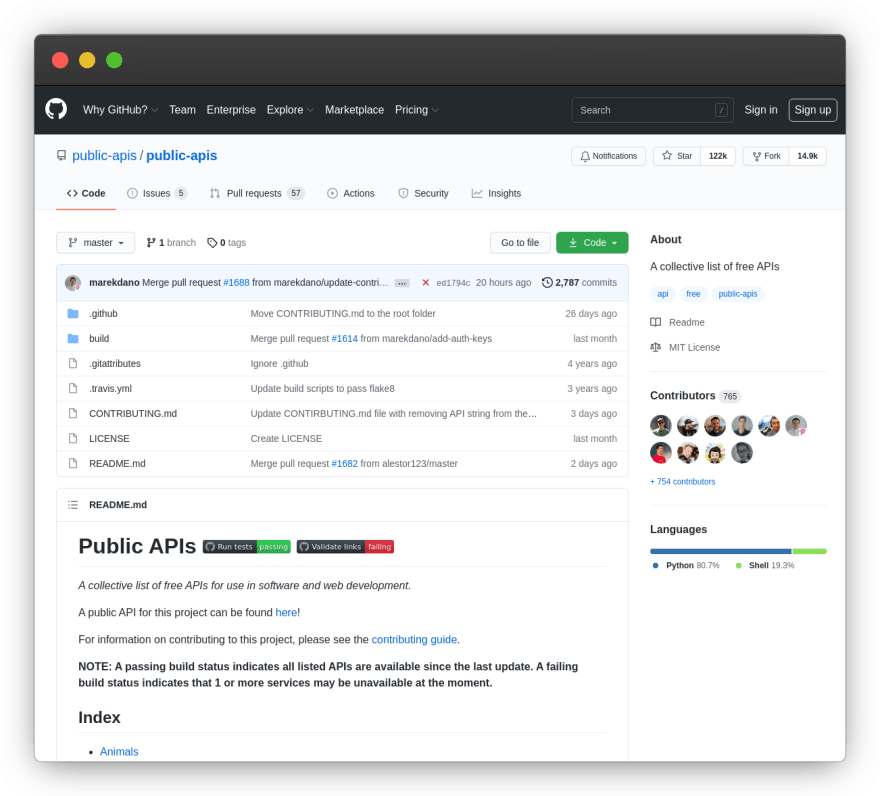Click the Shell segment of language bar
Screen dimensions: 880x796
pos(809,551)
